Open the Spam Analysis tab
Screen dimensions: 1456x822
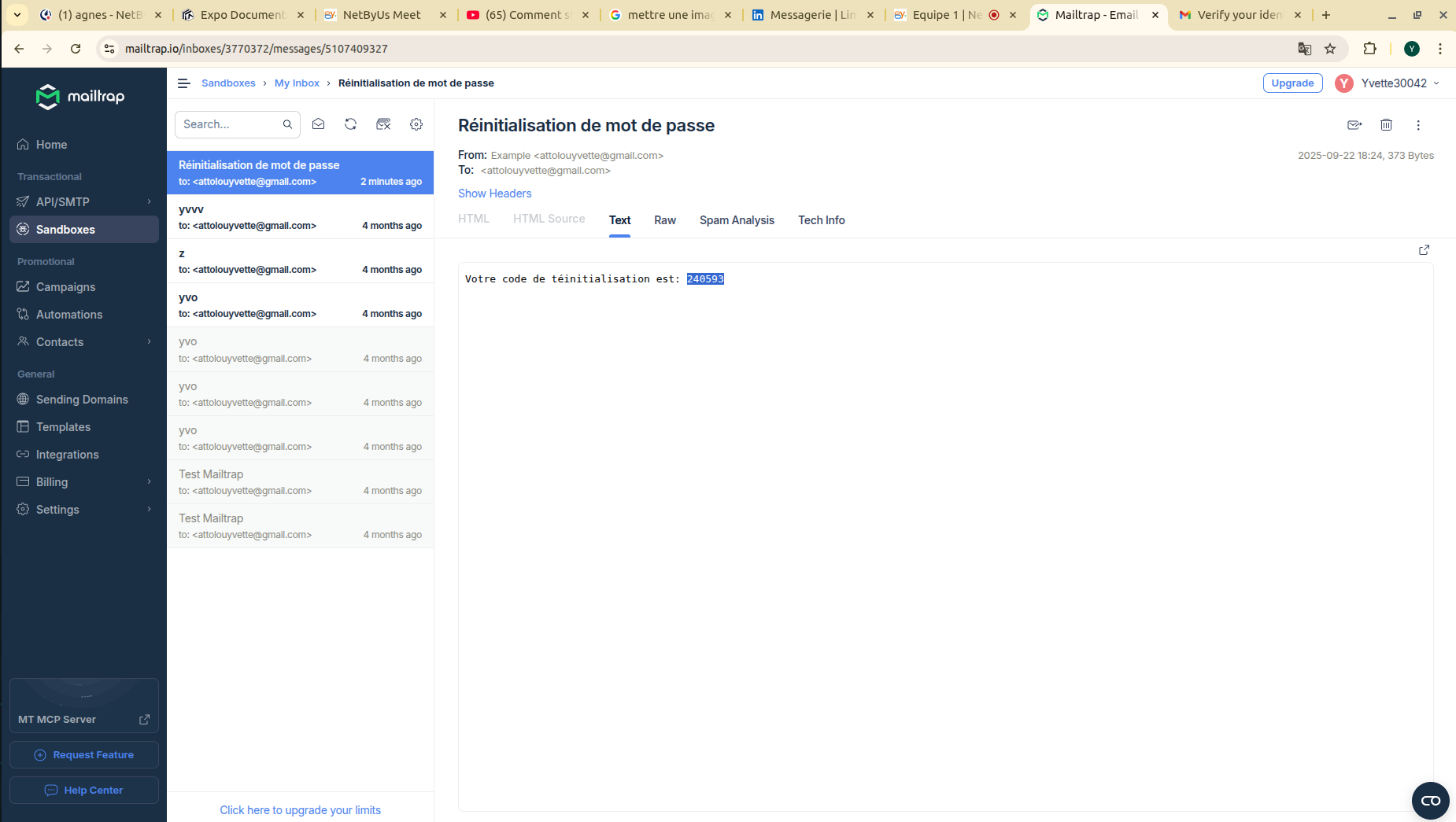[737, 220]
